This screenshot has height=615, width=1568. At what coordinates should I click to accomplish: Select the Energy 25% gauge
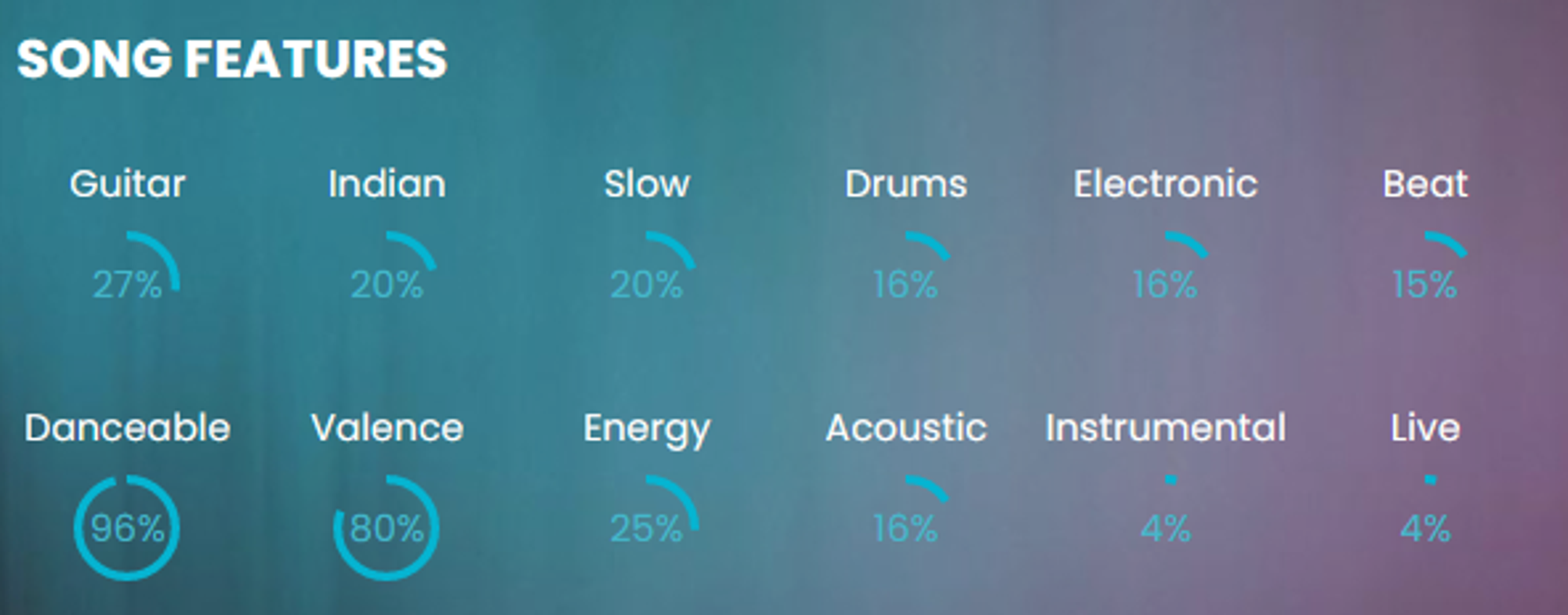(646, 528)
